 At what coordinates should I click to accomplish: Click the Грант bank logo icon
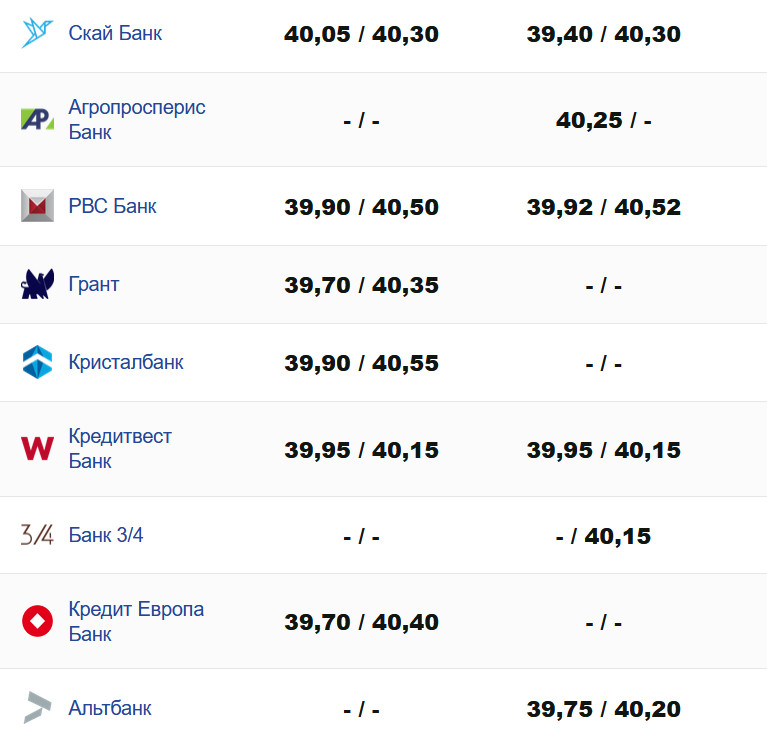click(37, 285)
